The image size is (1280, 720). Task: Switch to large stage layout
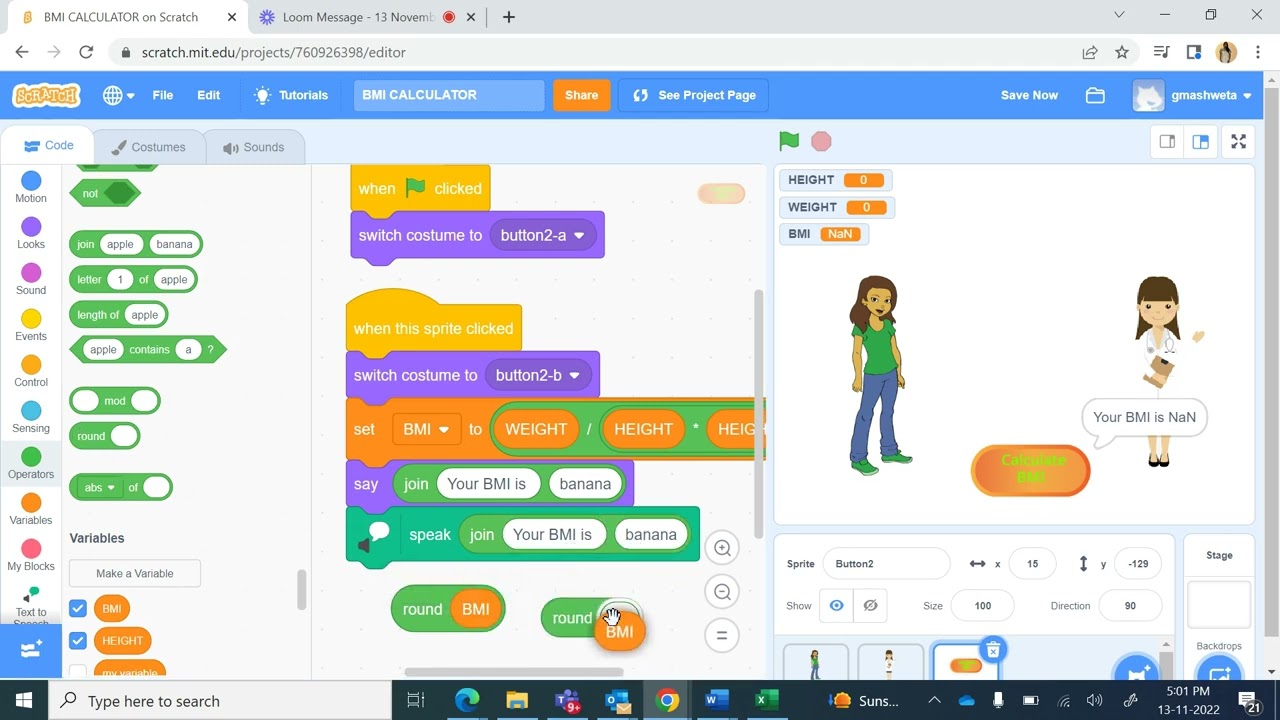pyautogui.click(x=1200, y=141)
